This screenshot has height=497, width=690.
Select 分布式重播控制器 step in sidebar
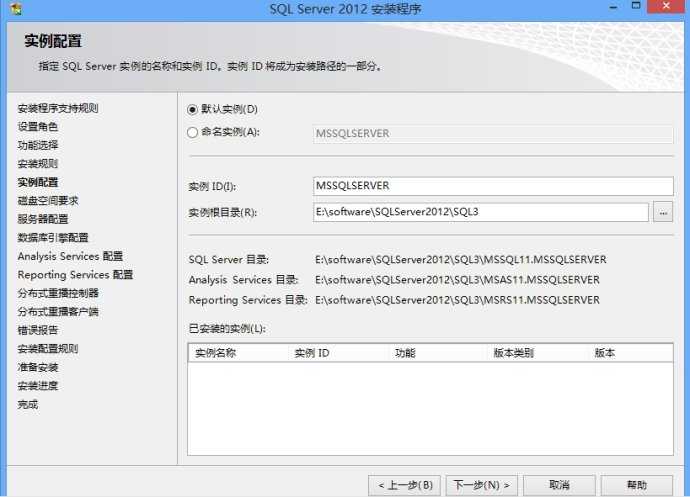coord(58,293)
